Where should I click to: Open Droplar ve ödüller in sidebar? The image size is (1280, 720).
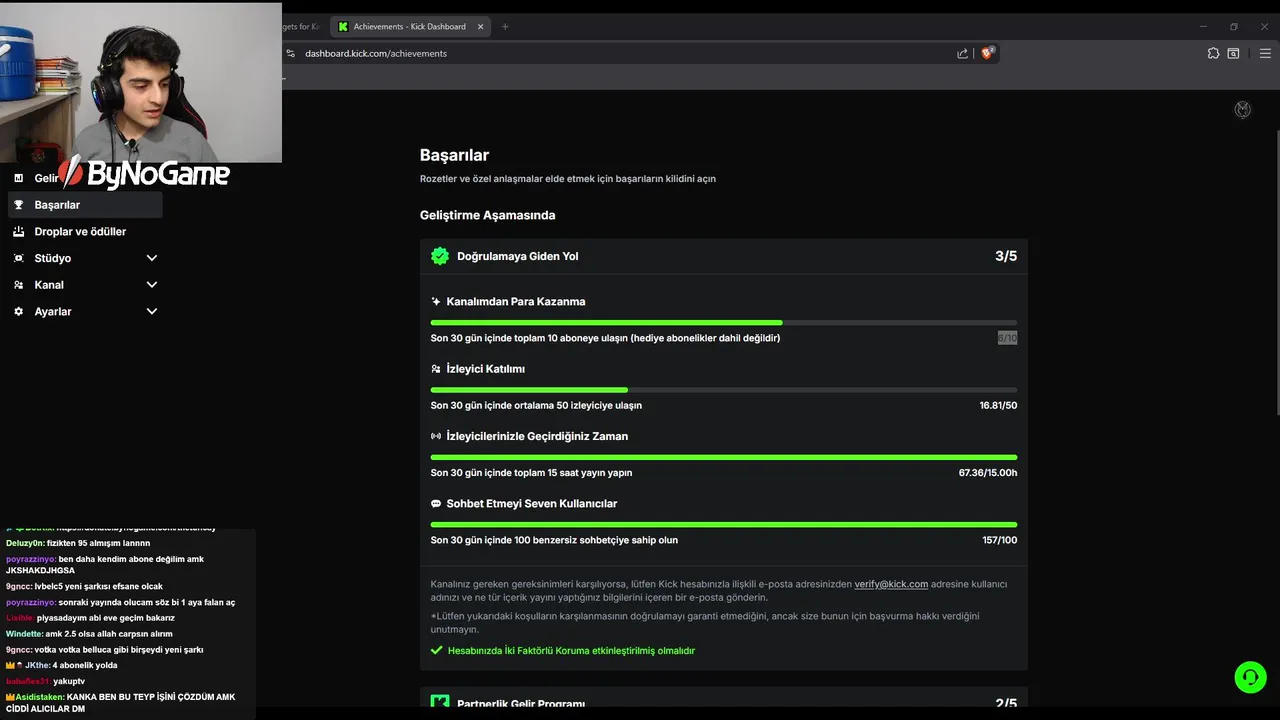click(x=80, y=232)
